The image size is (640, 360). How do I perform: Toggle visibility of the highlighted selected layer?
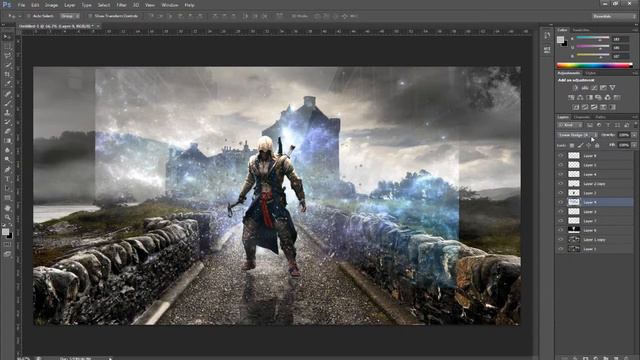561,202
